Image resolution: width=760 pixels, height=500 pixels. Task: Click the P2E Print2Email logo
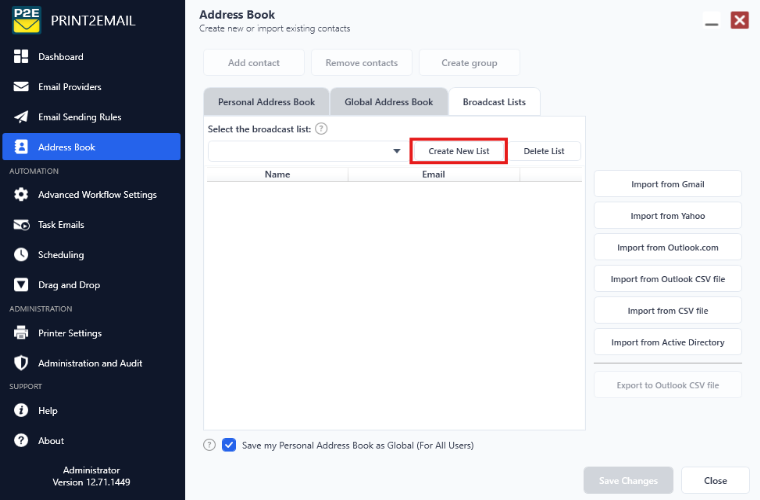(27, 20)
